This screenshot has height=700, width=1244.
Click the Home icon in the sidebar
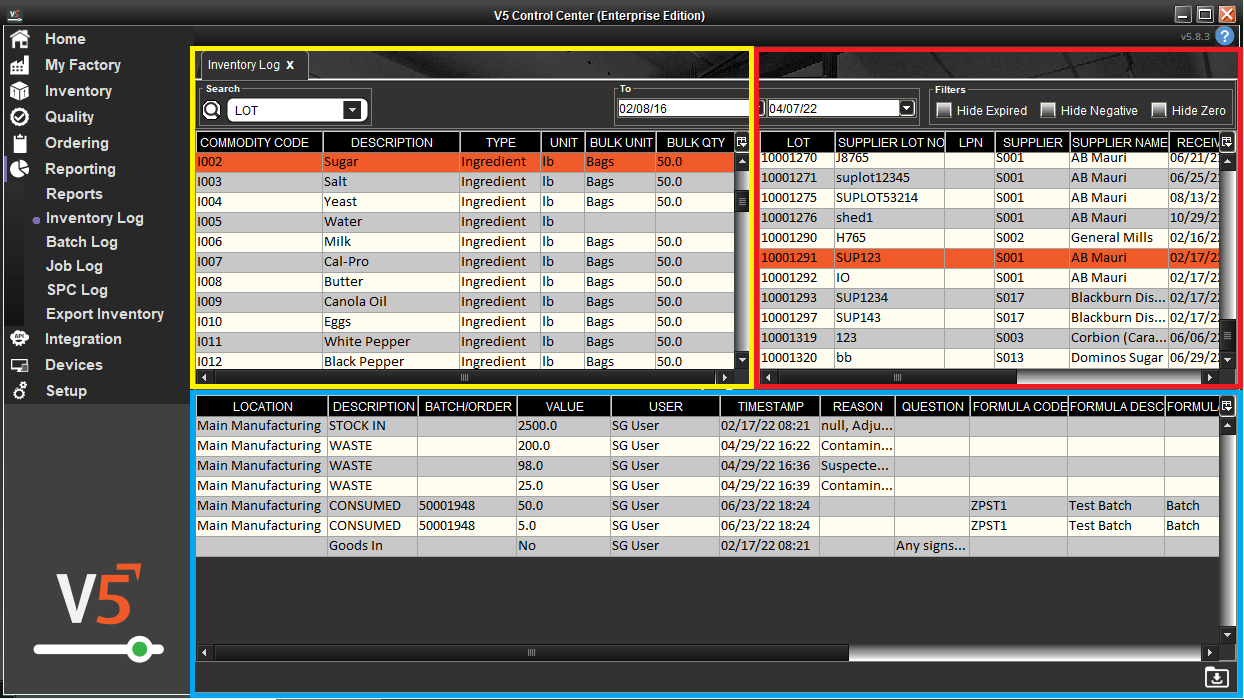coord(20,38)
